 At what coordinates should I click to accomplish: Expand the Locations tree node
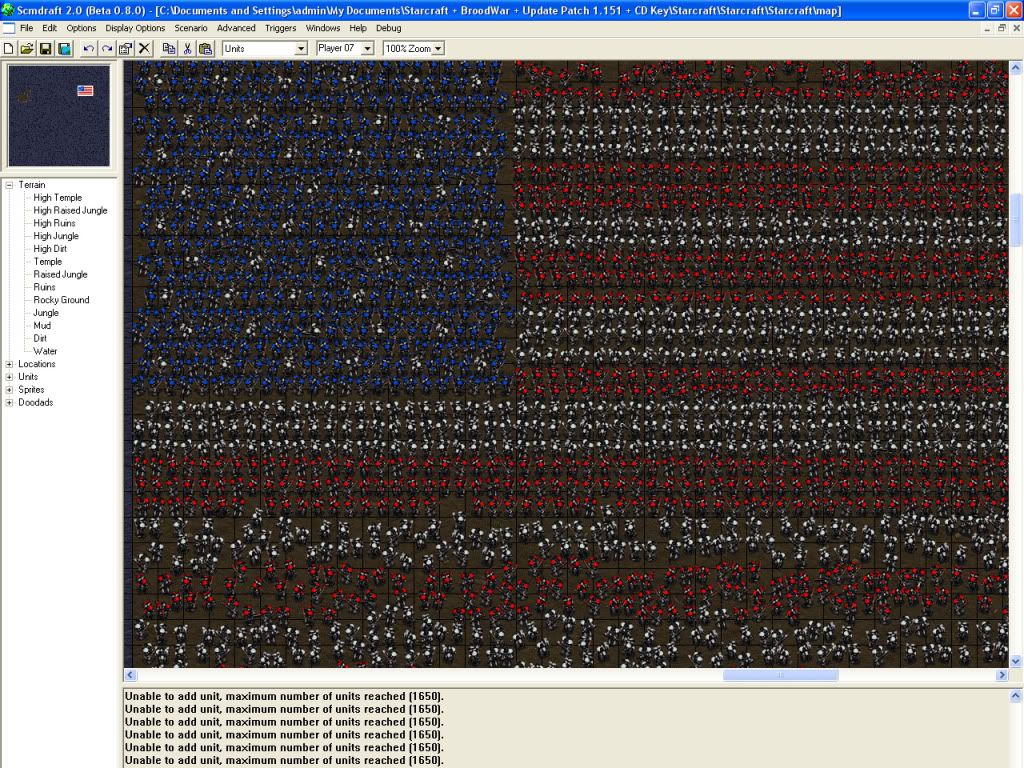[x=9, y=364]
